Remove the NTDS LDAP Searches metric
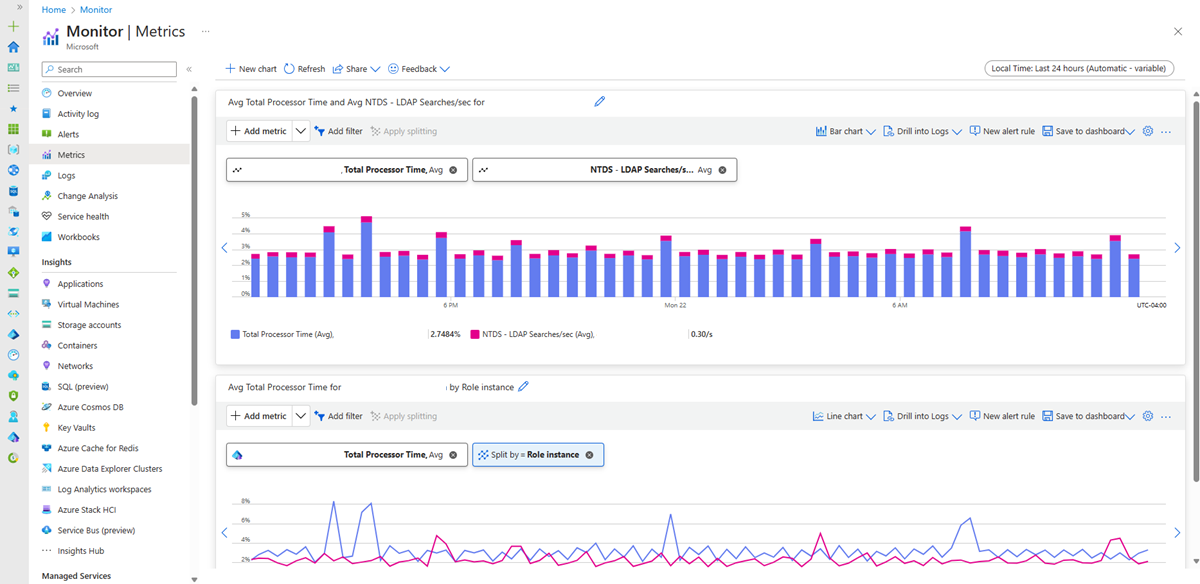Screen dimensions: 1200x584 (x=722, y=170)
